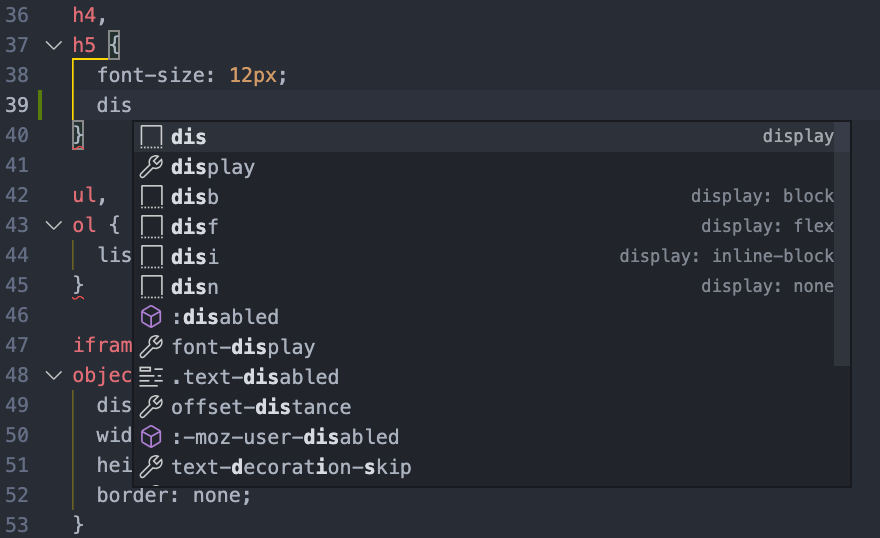Click the snippet icon beside 'disf'
The height and width of the screenshot is (538, 880).
click(151, 227)
